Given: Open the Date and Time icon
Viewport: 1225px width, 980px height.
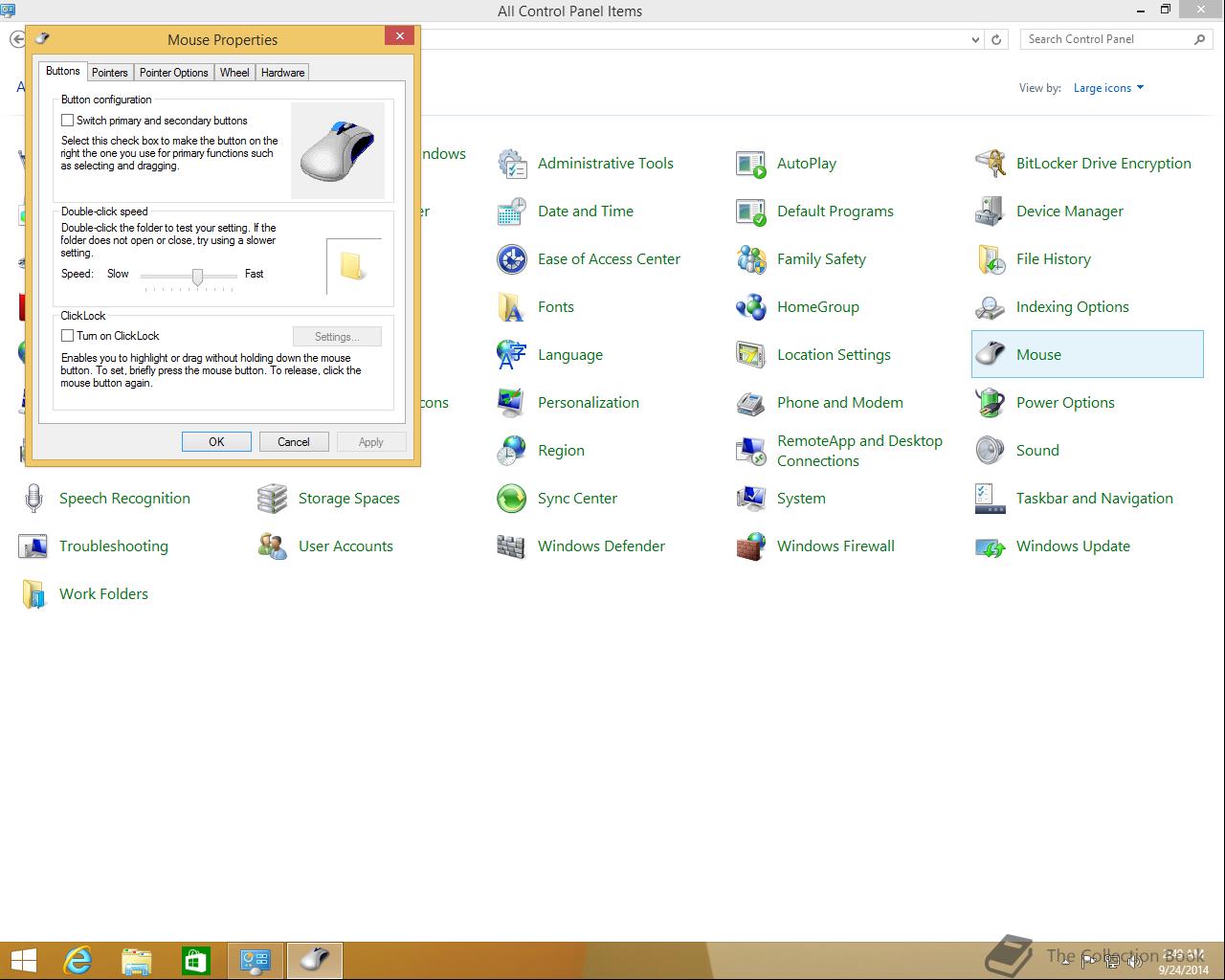Looking at the screenshot, I should pos(512,212).
